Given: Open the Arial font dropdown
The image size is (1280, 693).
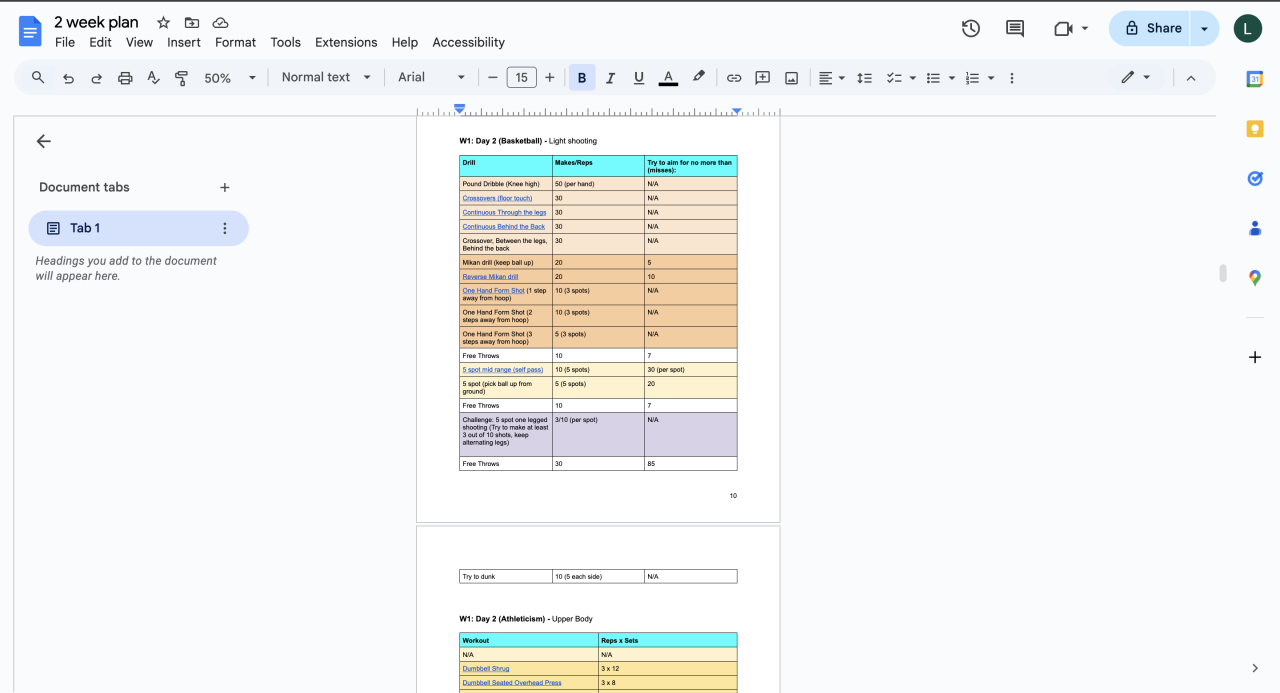Looking at the screenshot, I should coord(431,78).
